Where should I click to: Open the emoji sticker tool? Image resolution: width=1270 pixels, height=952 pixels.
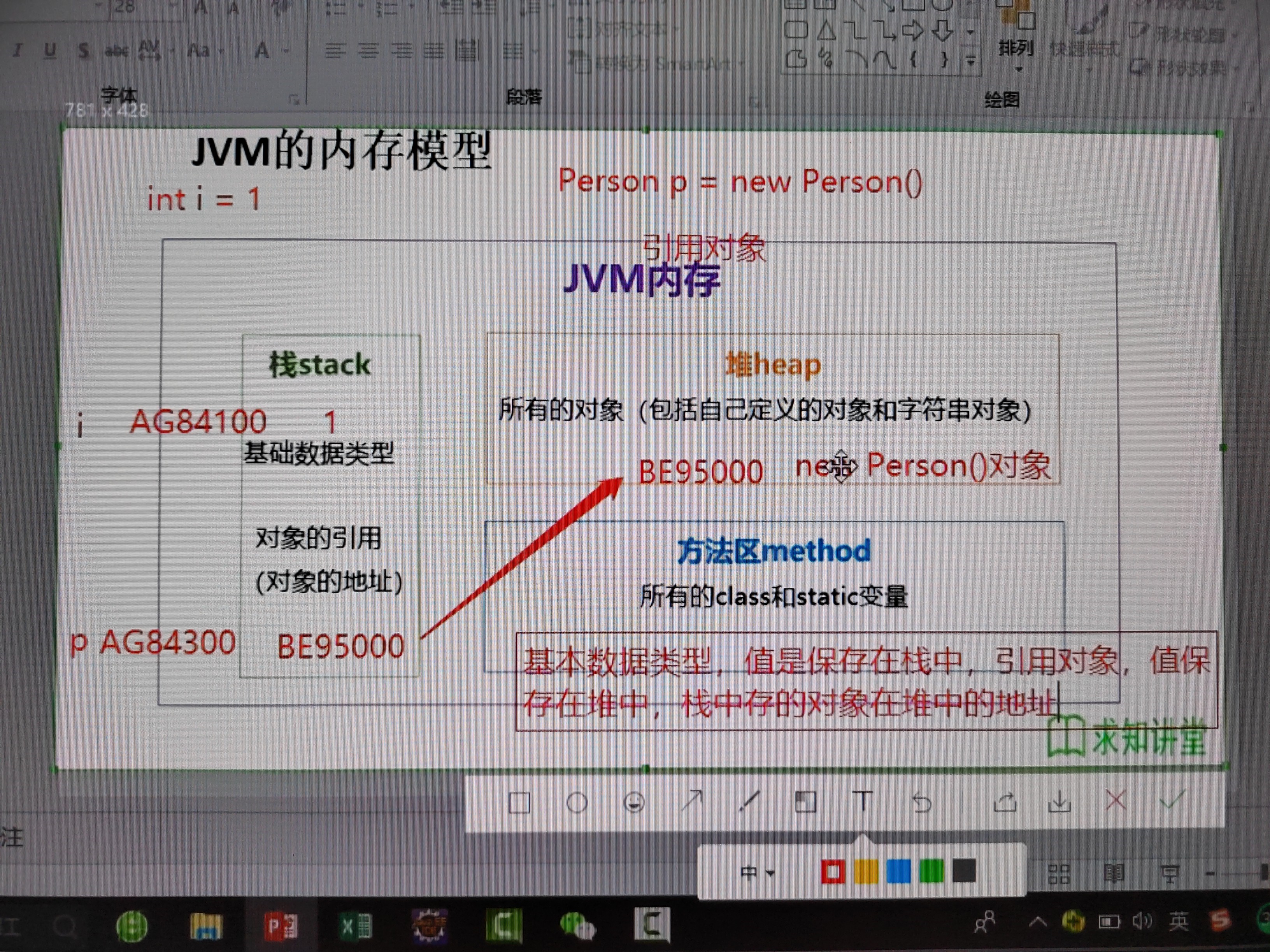(x=634, y=802)
